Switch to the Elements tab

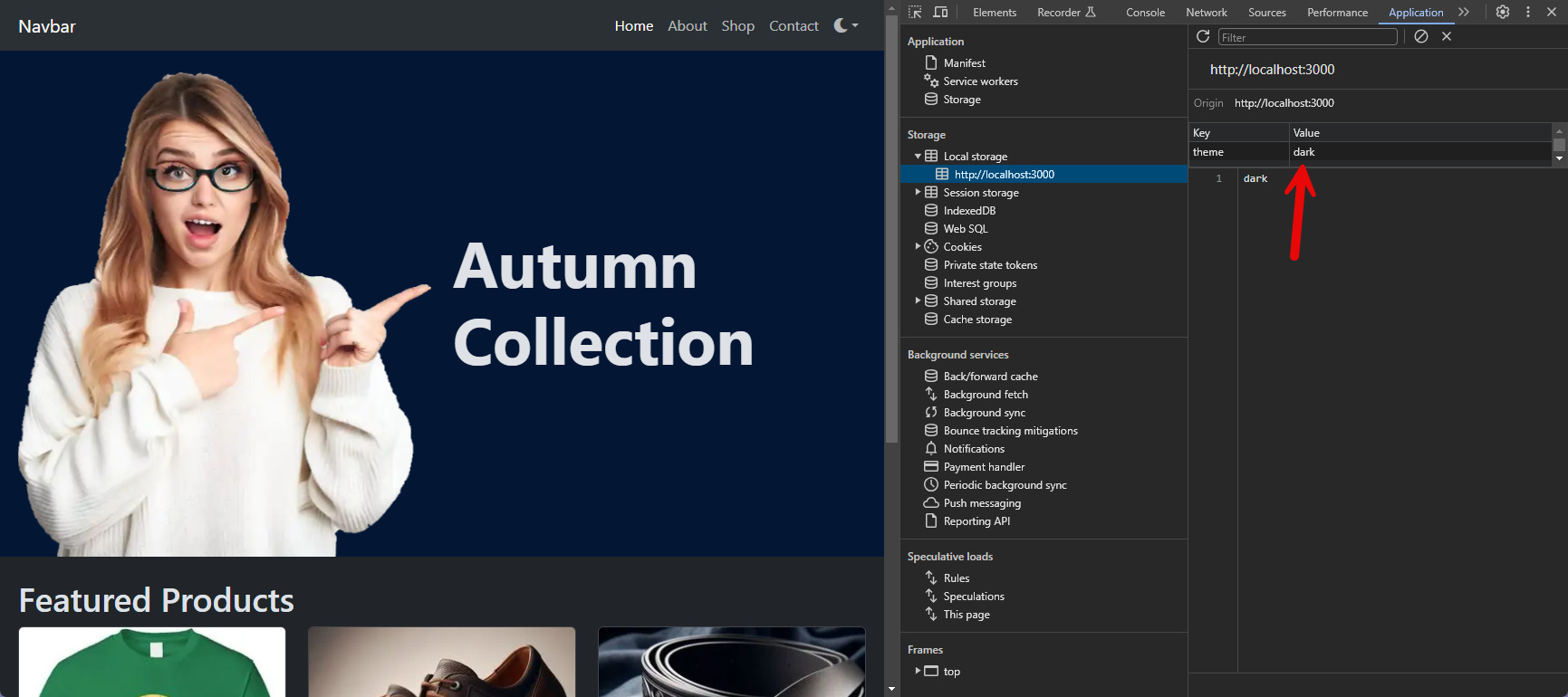pyautogui.click(x=995, y=13)
